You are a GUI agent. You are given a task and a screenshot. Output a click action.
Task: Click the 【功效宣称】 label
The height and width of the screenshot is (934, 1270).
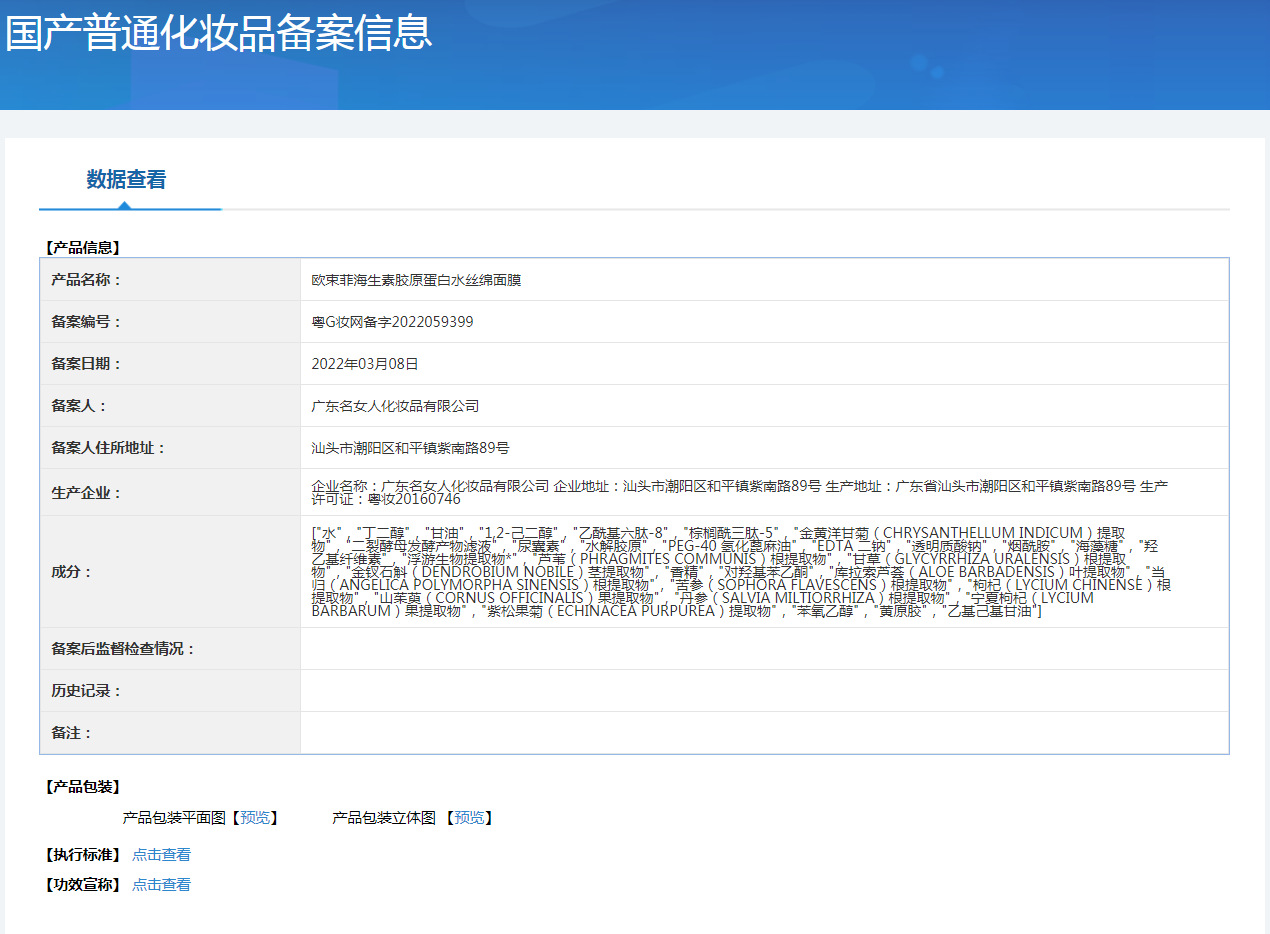pyautogui.click(x=82, y=885)
